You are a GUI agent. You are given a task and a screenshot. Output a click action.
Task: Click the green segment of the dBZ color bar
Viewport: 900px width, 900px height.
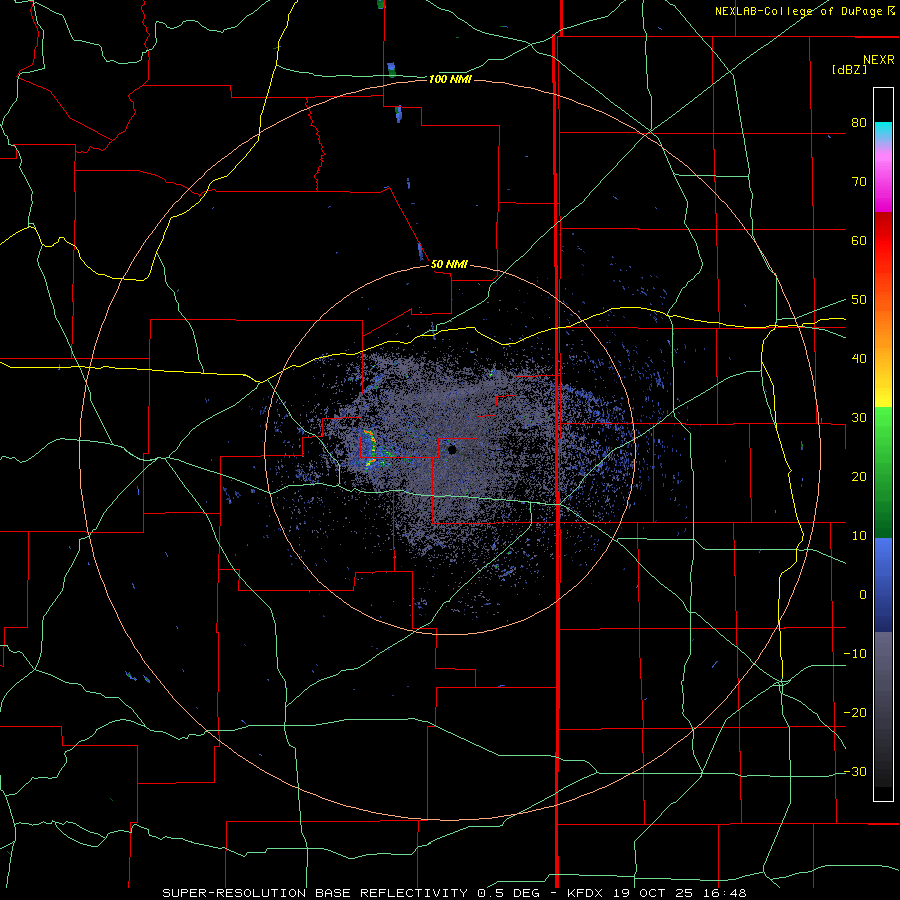tap(883, 472)
